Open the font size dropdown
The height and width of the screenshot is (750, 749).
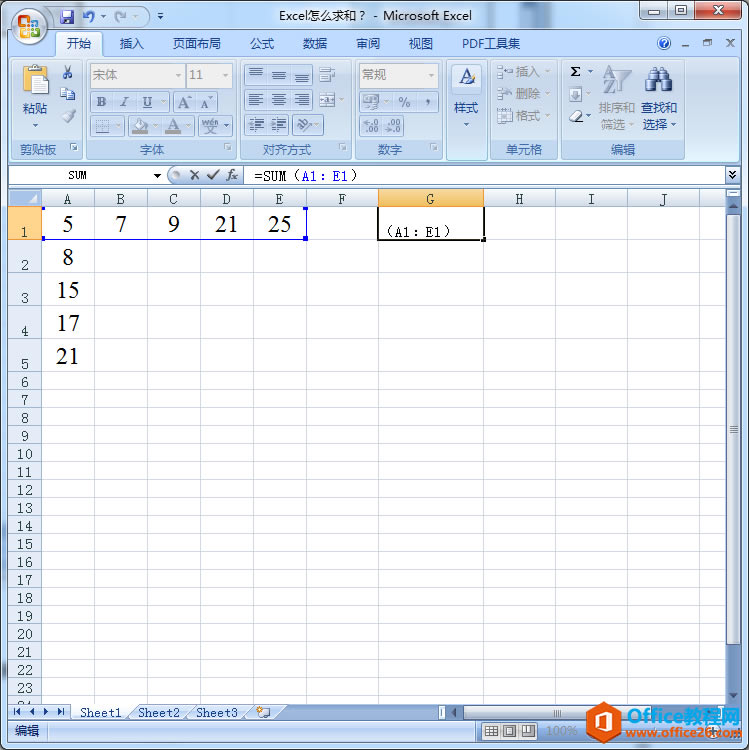coord(225,75)
